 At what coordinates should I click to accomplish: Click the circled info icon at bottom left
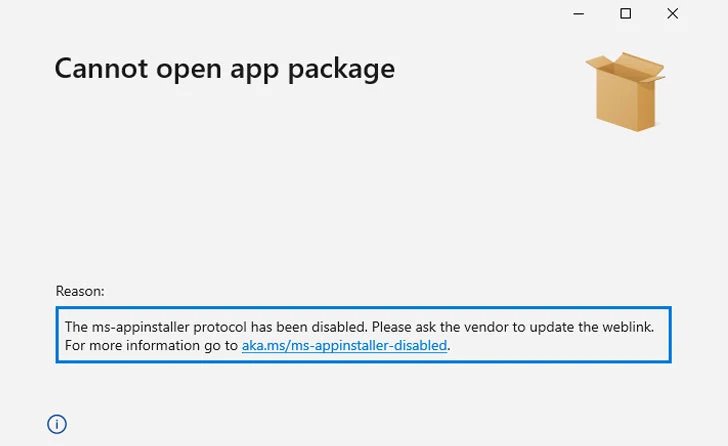[57, 424]
